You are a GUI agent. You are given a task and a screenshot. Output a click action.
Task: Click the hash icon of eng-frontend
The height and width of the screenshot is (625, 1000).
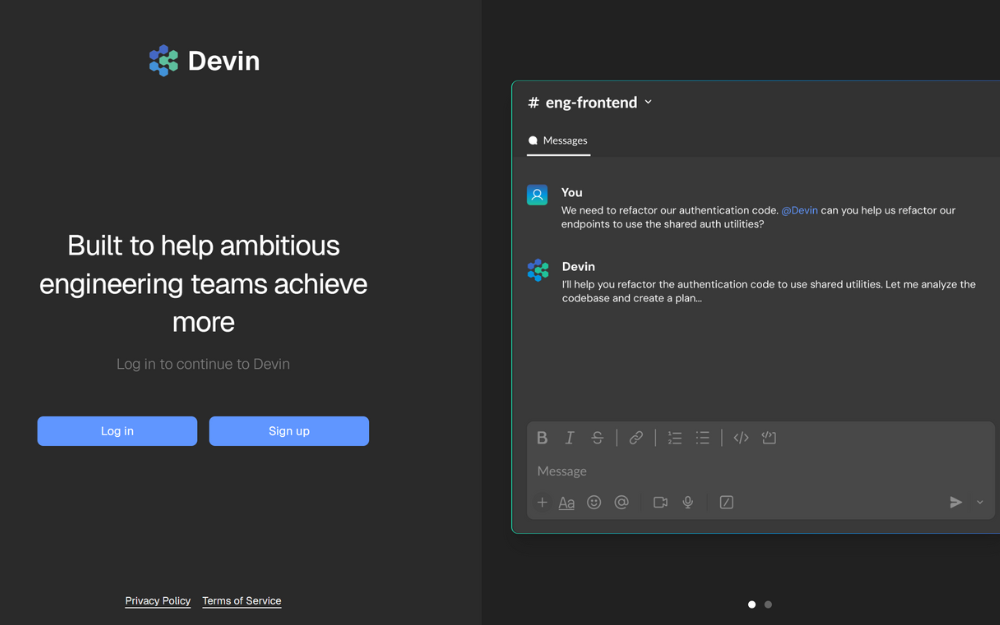[534, 103]
